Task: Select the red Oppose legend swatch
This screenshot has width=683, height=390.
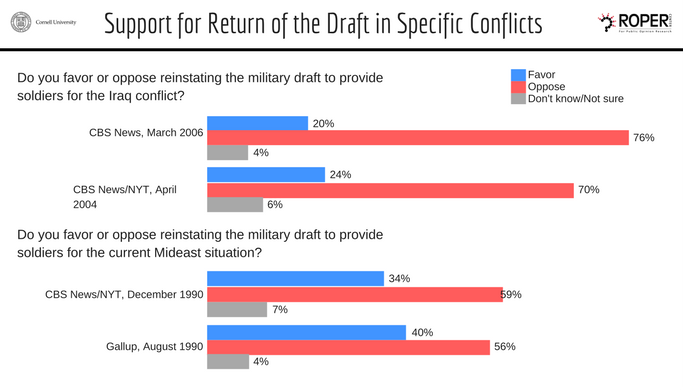Action: [518, 87]
